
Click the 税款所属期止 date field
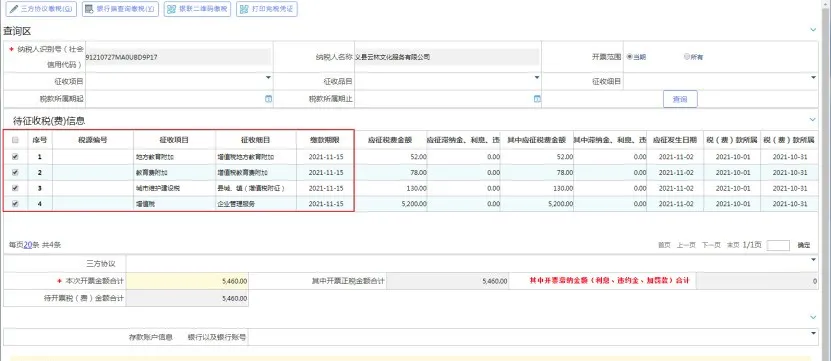point(448,99)
